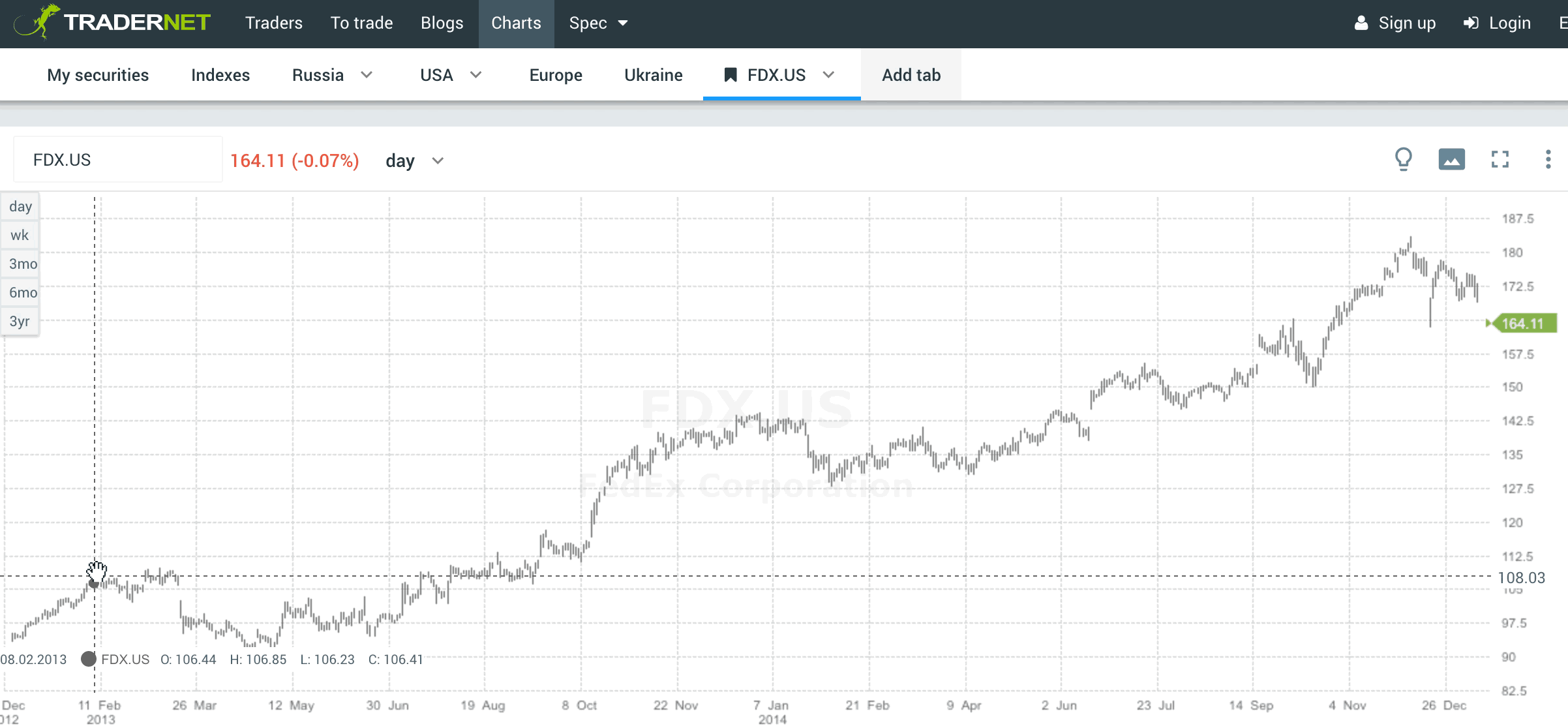Image resolution: width=1568 pixels, height=728 pixels.
Task: Switch to Indexes tab
Action: [220, 75]
